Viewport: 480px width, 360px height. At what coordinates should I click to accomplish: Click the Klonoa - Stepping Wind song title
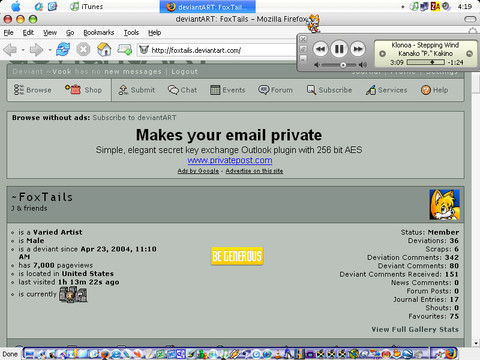(x=425, y=45)
